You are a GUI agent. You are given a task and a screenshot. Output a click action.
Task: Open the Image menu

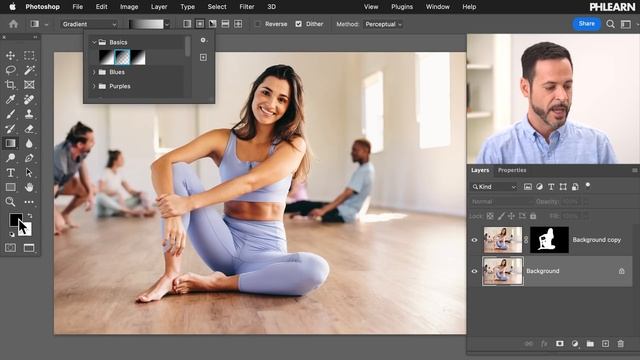click(x=129, y=7)
